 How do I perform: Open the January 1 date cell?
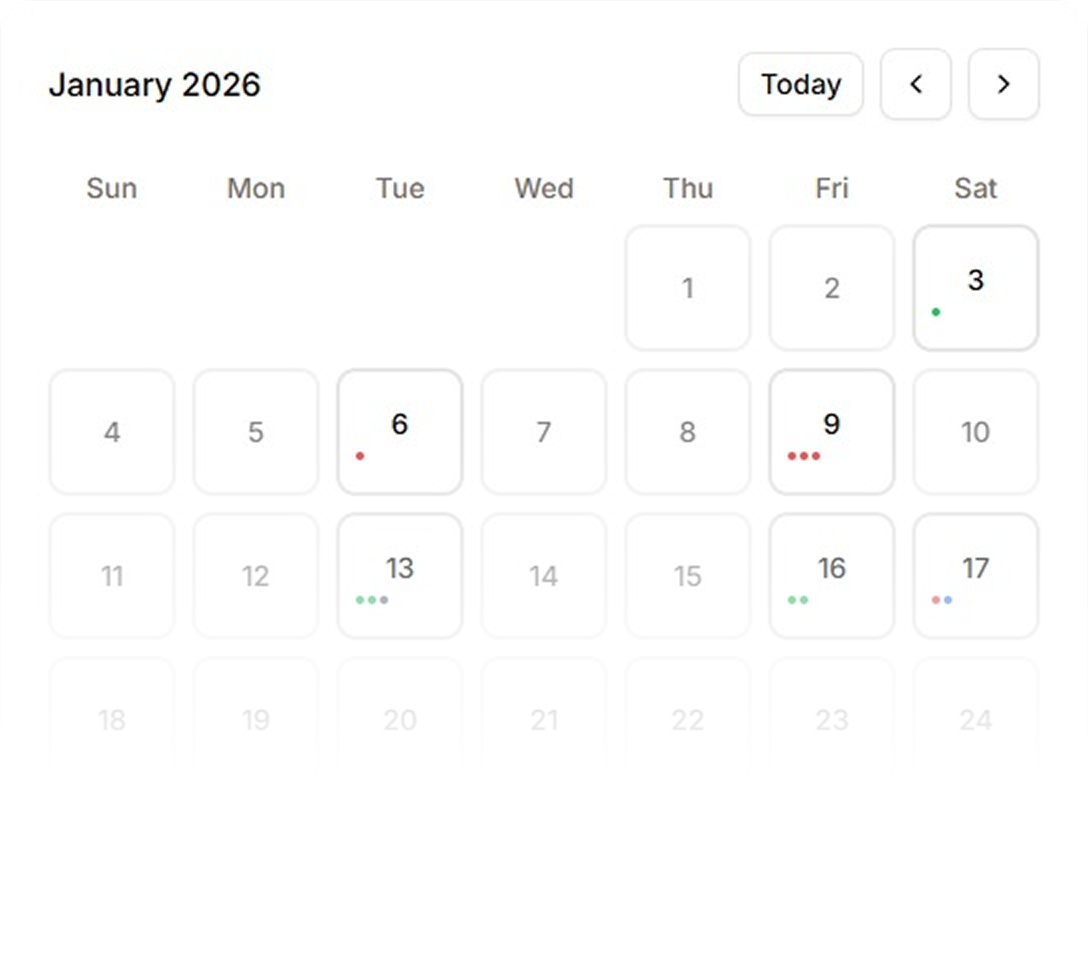tap(687, 288)
